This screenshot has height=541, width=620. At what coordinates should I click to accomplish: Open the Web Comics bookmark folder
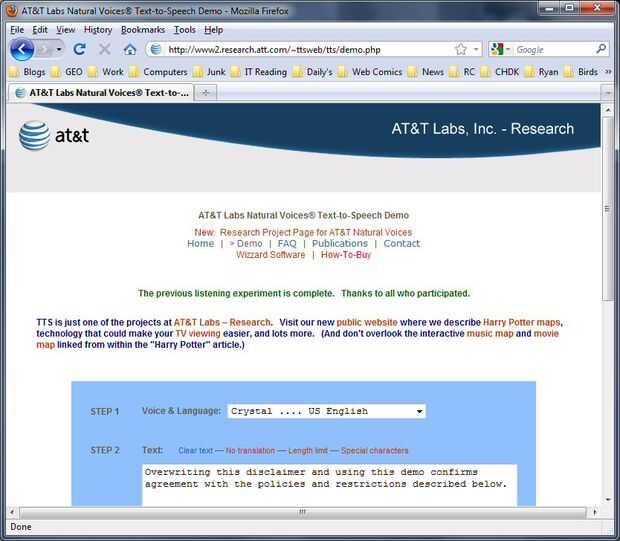[370, 72]
